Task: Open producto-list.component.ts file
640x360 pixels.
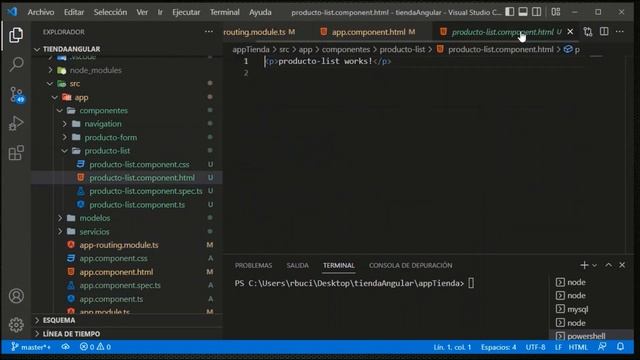Action: coord(137,205)
